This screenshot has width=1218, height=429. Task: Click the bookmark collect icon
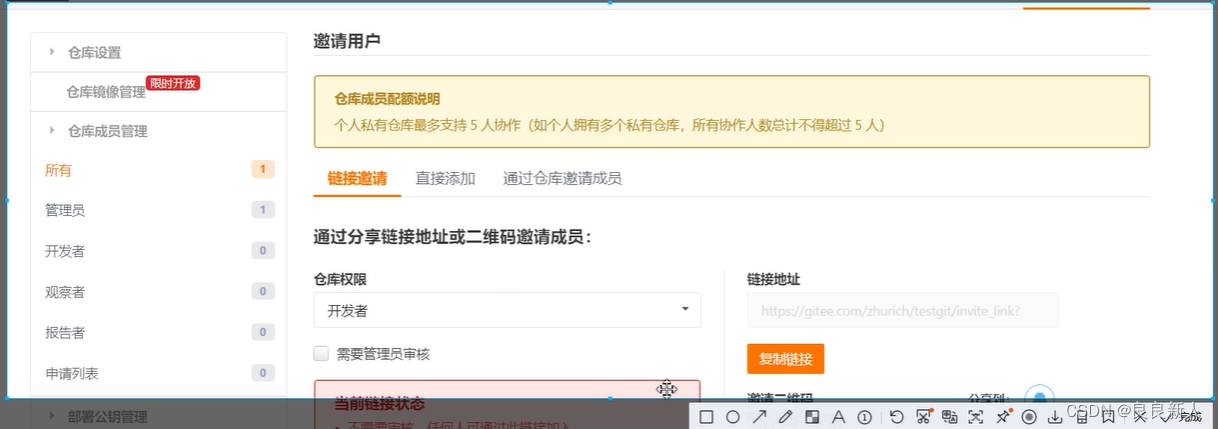[1108, 417]
